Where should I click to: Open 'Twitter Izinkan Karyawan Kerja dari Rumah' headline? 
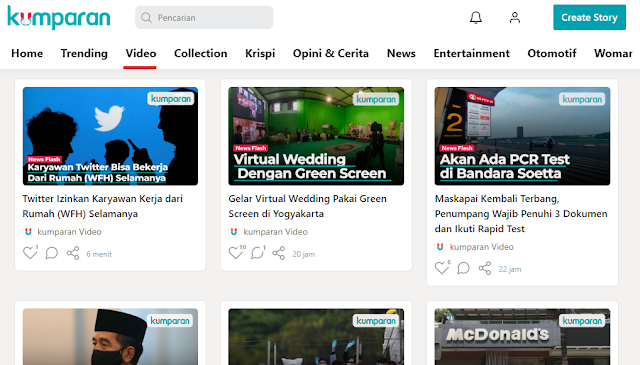coord(102,206)
